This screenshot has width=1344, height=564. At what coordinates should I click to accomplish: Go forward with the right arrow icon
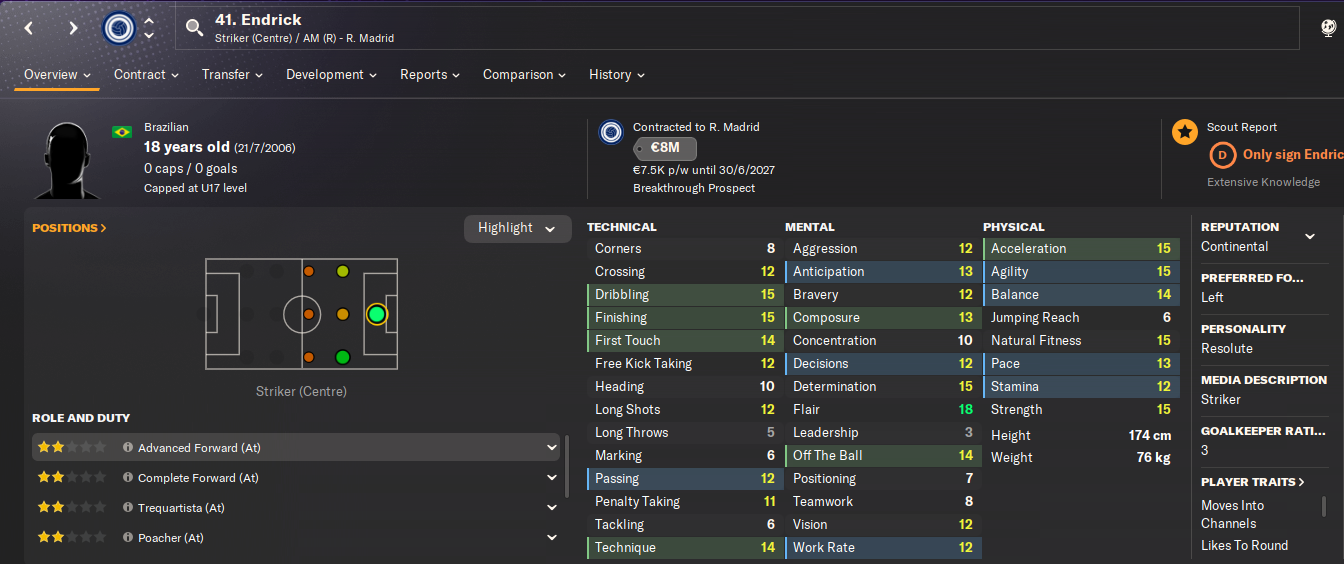click(x=73, y=28)
